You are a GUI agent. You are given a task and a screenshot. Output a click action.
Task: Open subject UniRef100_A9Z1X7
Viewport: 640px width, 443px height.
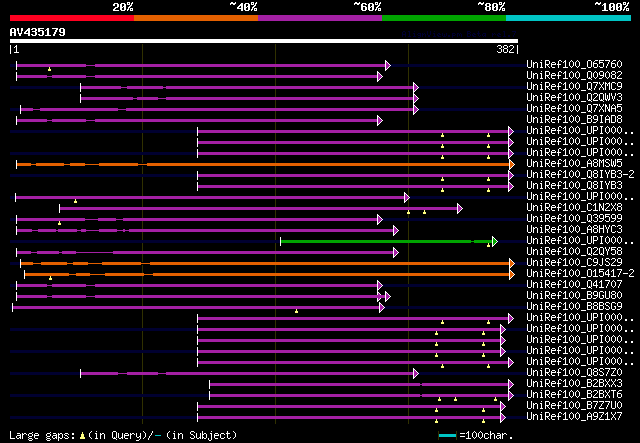[574, 417]
